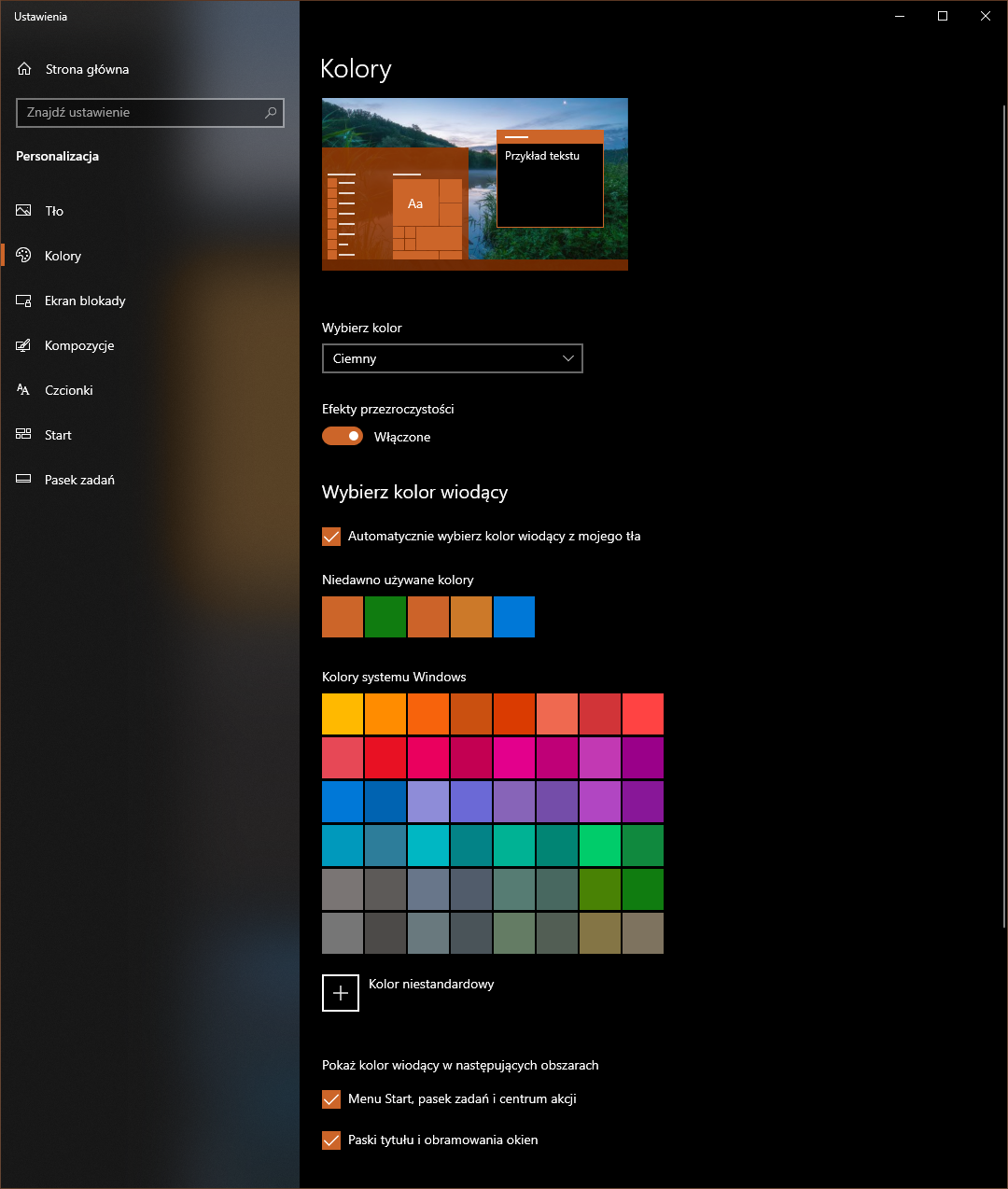This screenshot has width=1008, height=1189.
Task: Click the search magnifier icon
Action: (x=271, y=113)
